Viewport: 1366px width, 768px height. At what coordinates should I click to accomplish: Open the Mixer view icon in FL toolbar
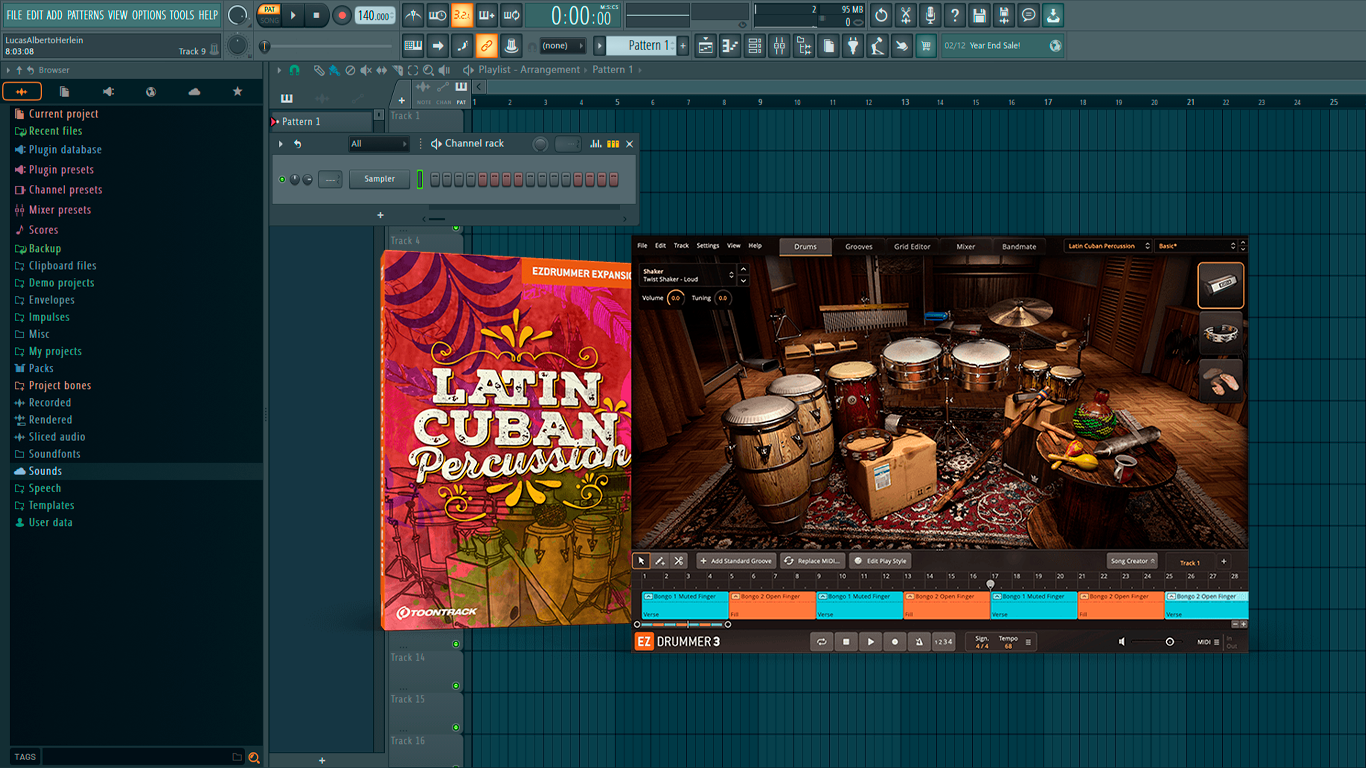pyautogui.click(x=779, y=45)
